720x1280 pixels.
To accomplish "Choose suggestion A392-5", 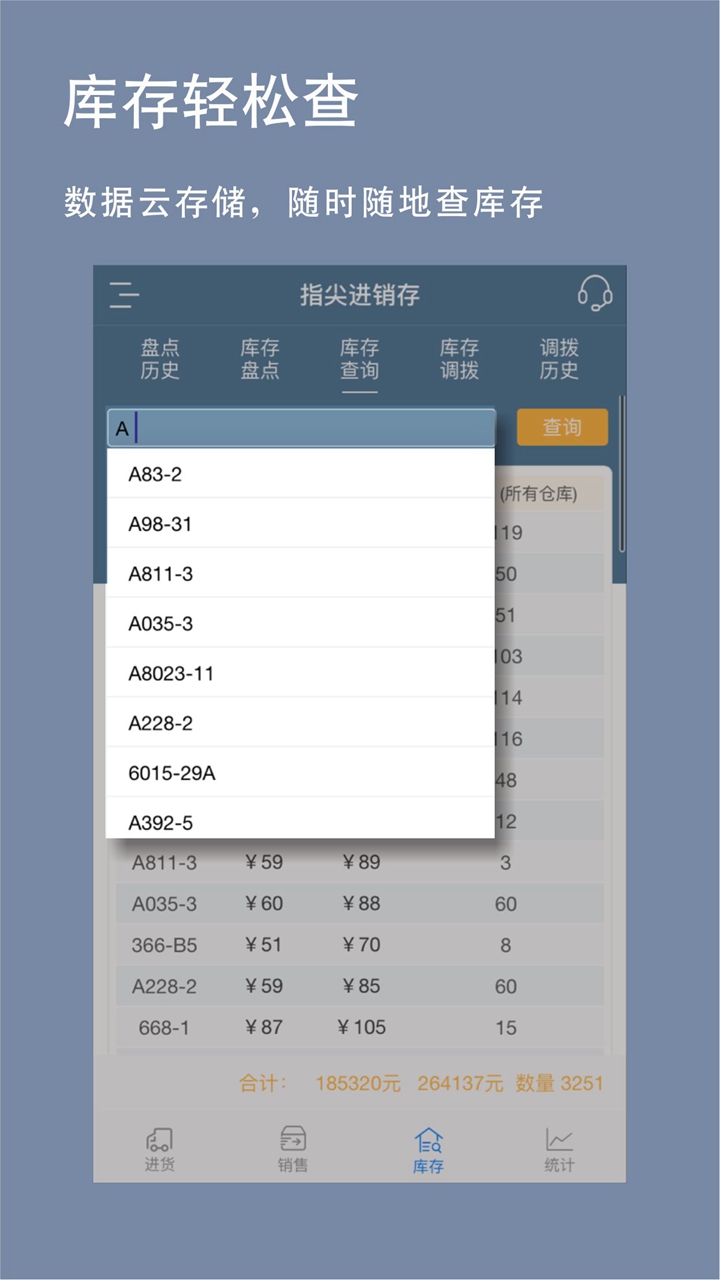I will [300, 819].
